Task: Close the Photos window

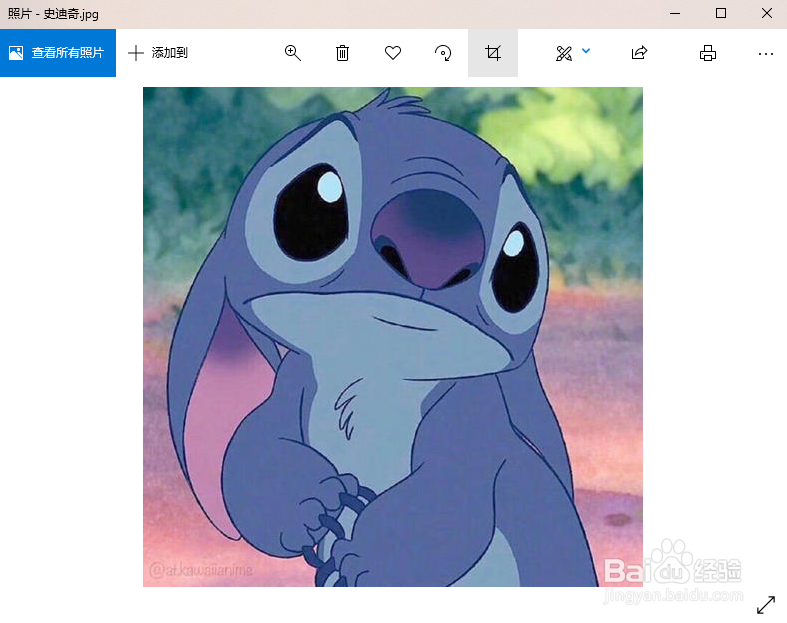Action: (x=766, y=14)
